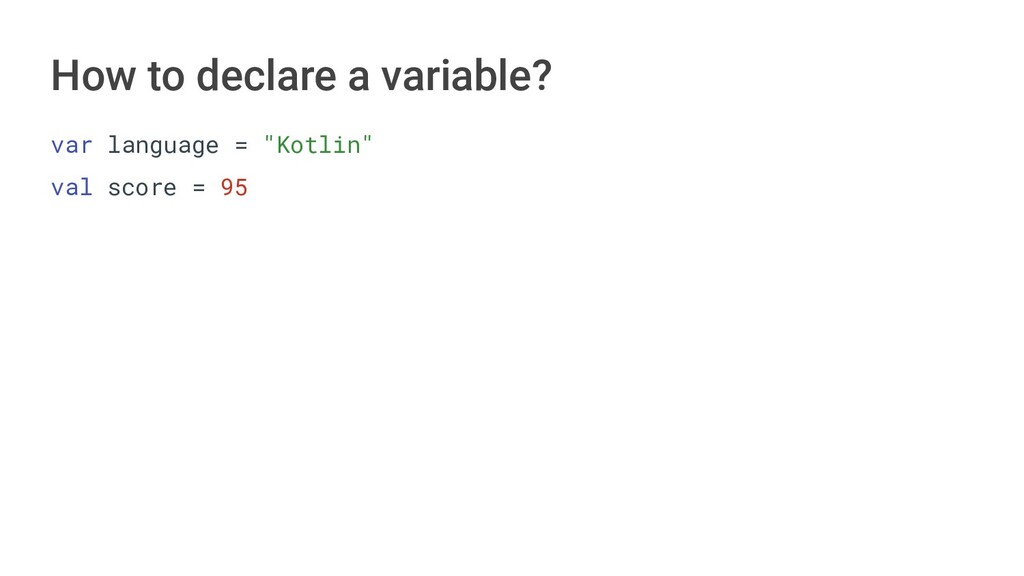Select the blue "val" keyword
1024x576 pixels.
(72, 188)
